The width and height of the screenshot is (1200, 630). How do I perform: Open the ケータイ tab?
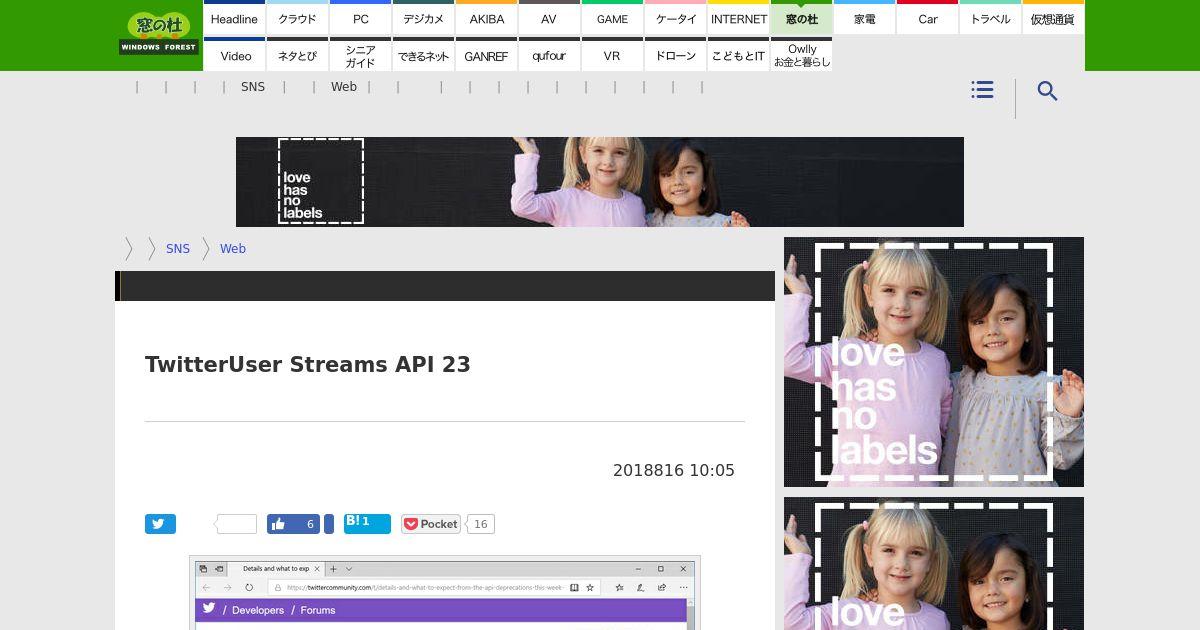pos(675,18)
